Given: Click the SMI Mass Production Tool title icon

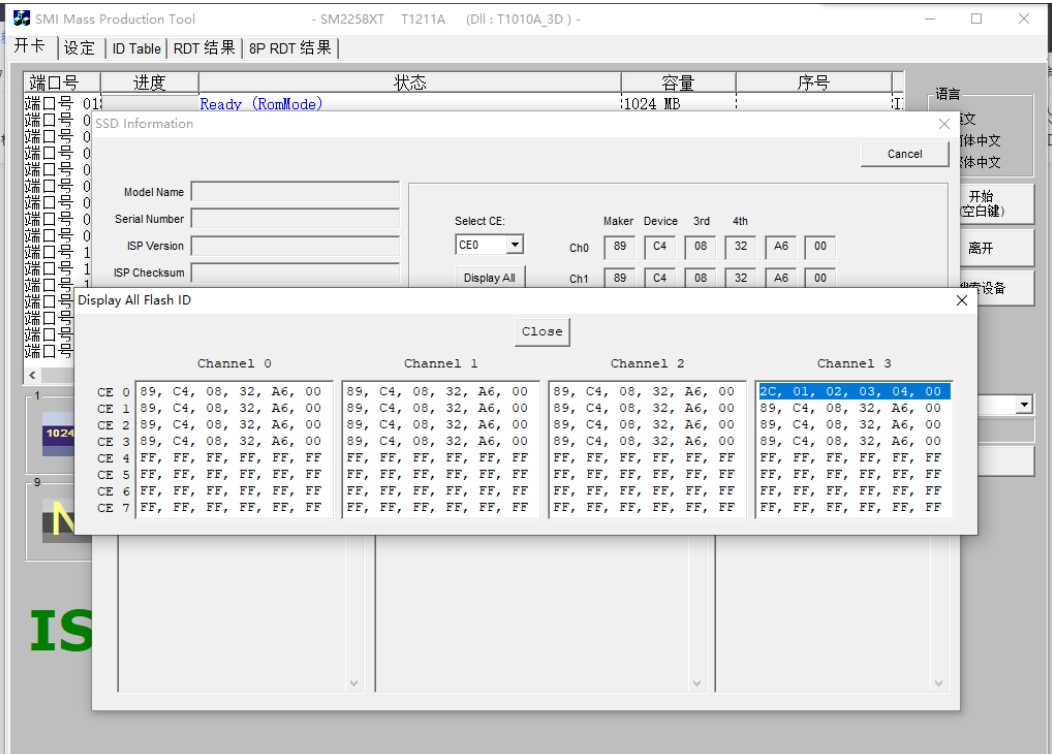Looking at the screenshot, I should coord(21,19).
